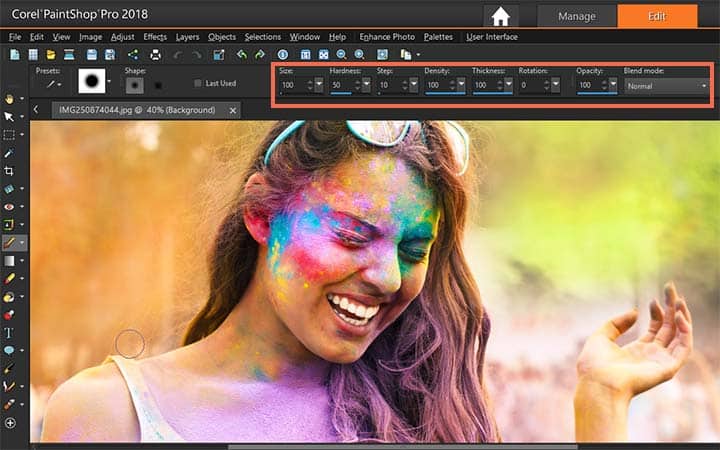
Task: Close the IMG250874044.jpg document tab
Action: click(233, 111)
